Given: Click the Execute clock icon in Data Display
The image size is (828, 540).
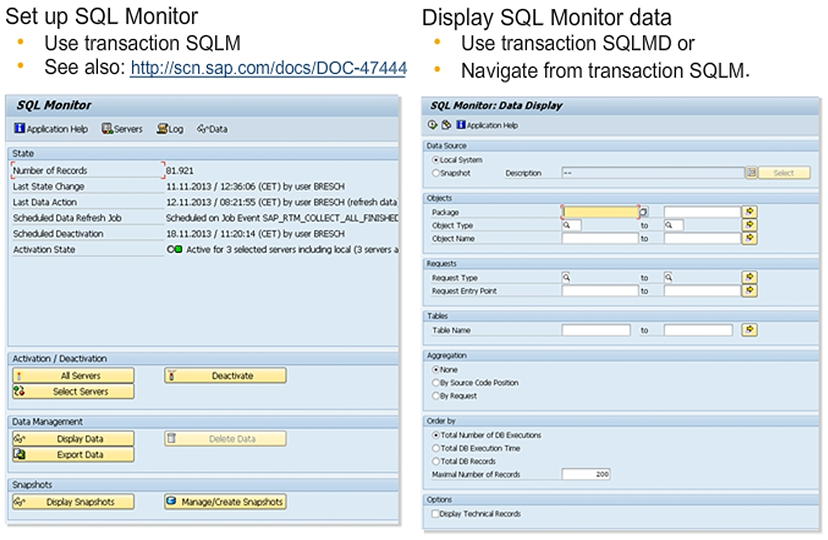Looking at the screenshot, I should [x=432, y=125].
